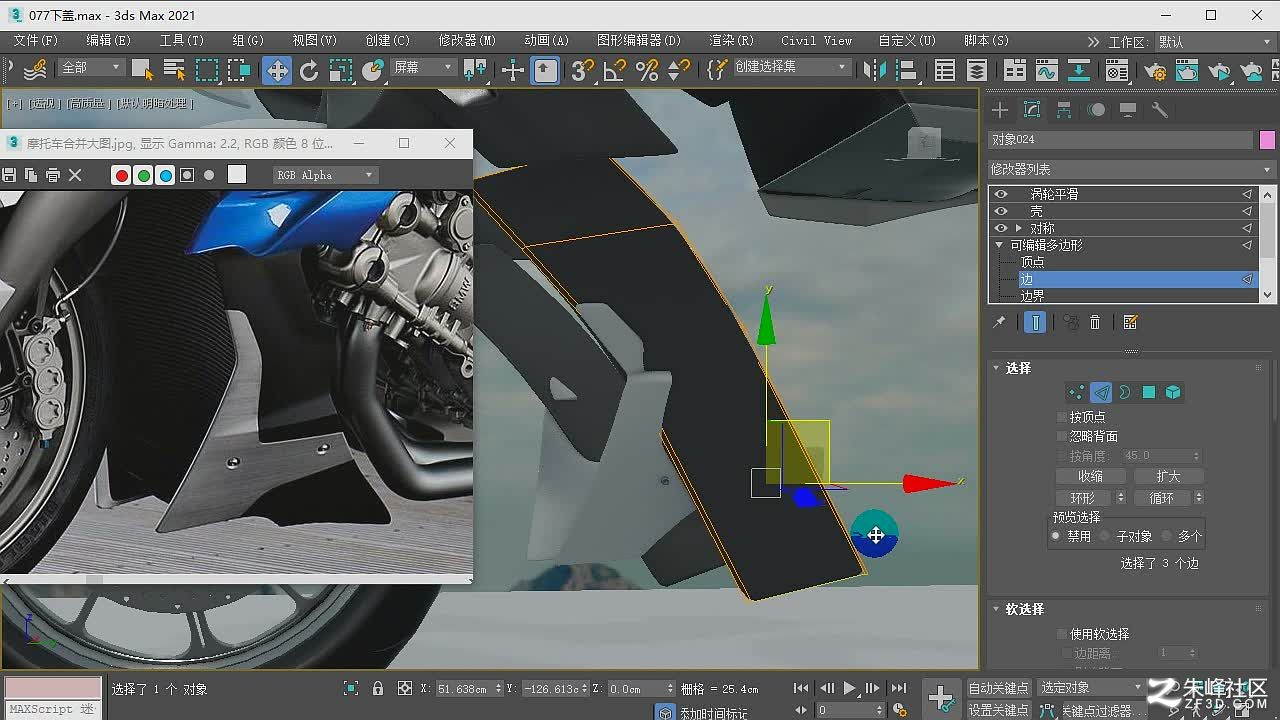Viewport: 1280px width, 720px height.
Task: Open the Civil View menu
Action: 817,40
